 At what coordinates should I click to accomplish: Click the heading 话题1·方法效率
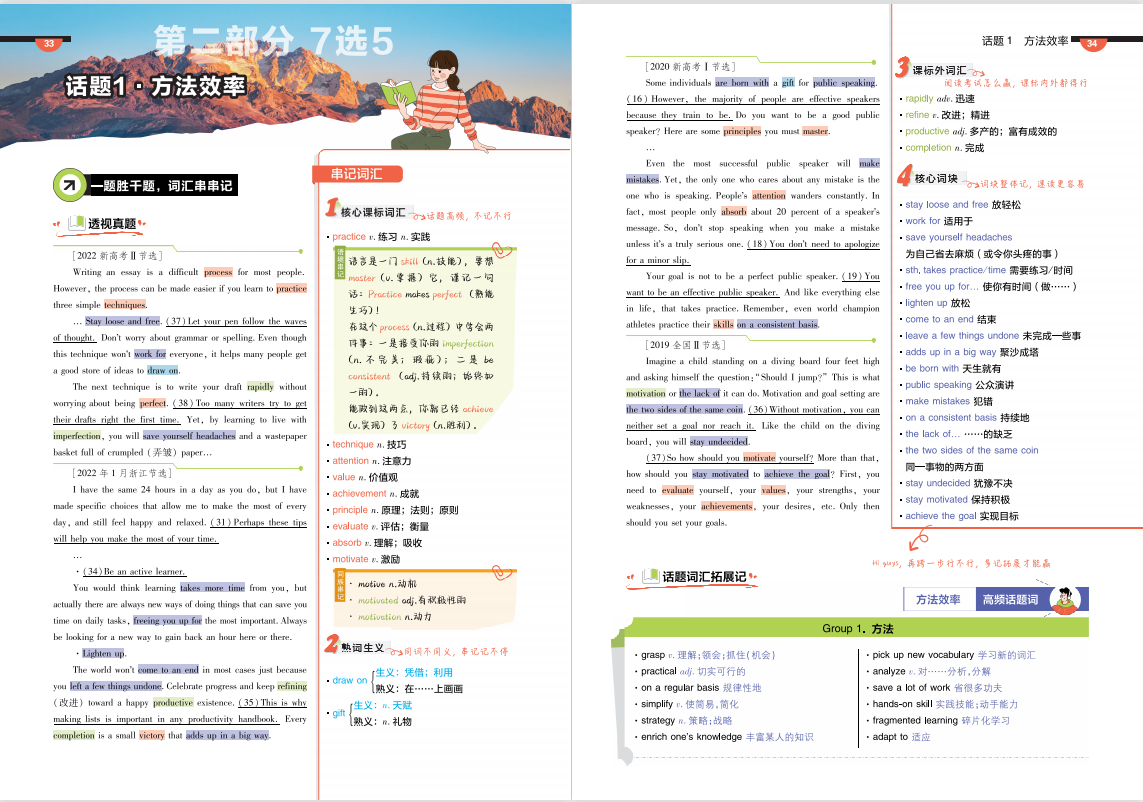155,86
